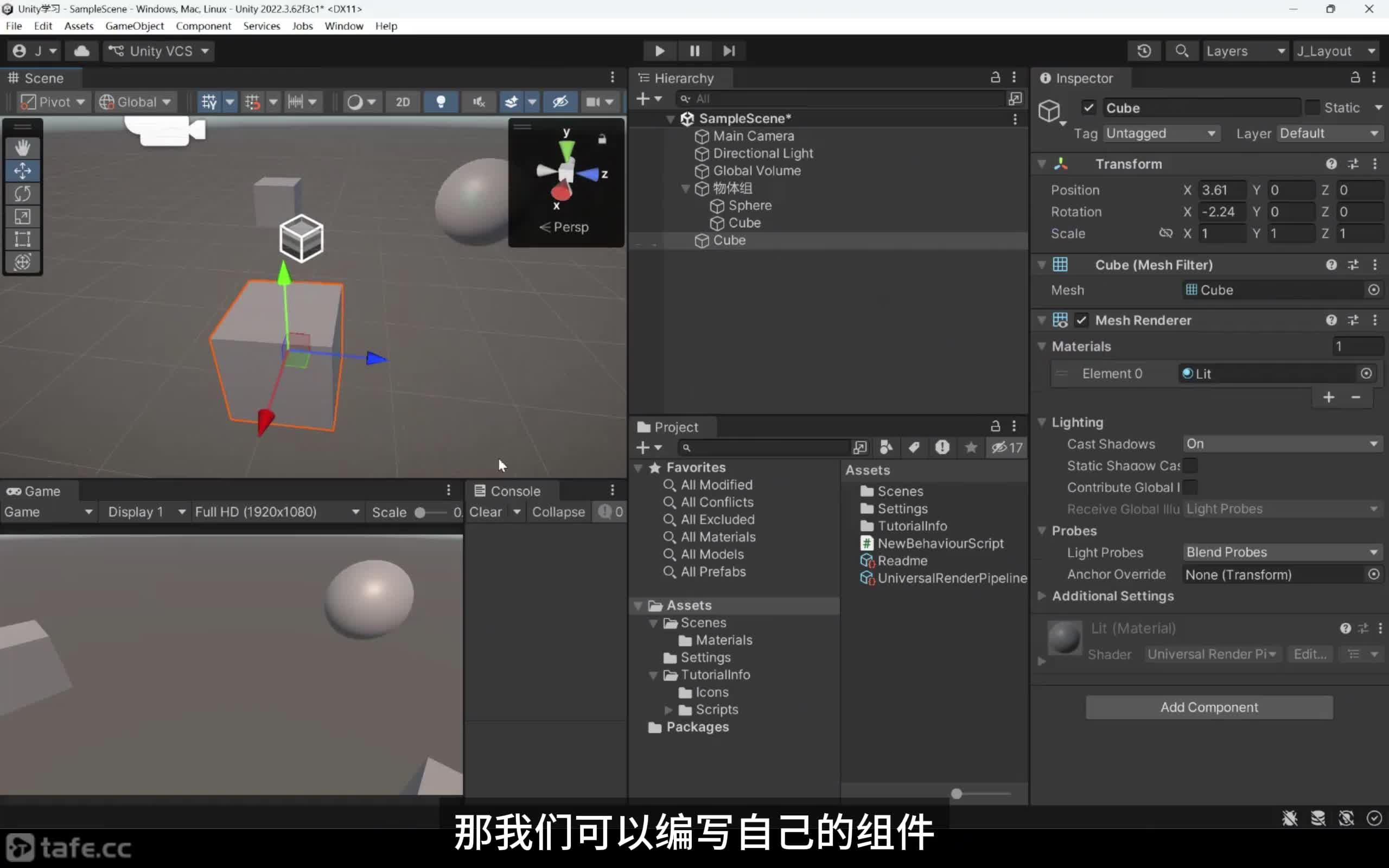The width and height of the screenshot is (1389, 868).
Task: Toggle the Collapse console button
Action: (x=558, y=512)
